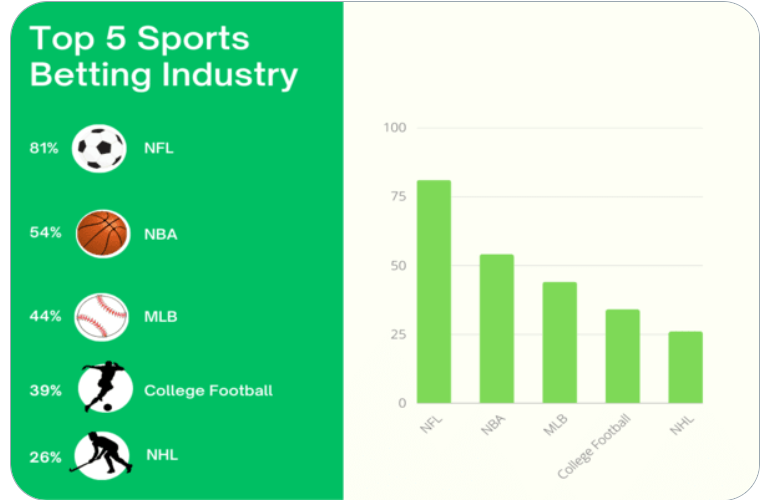Select the 54% percentage label

click(45, 232)
